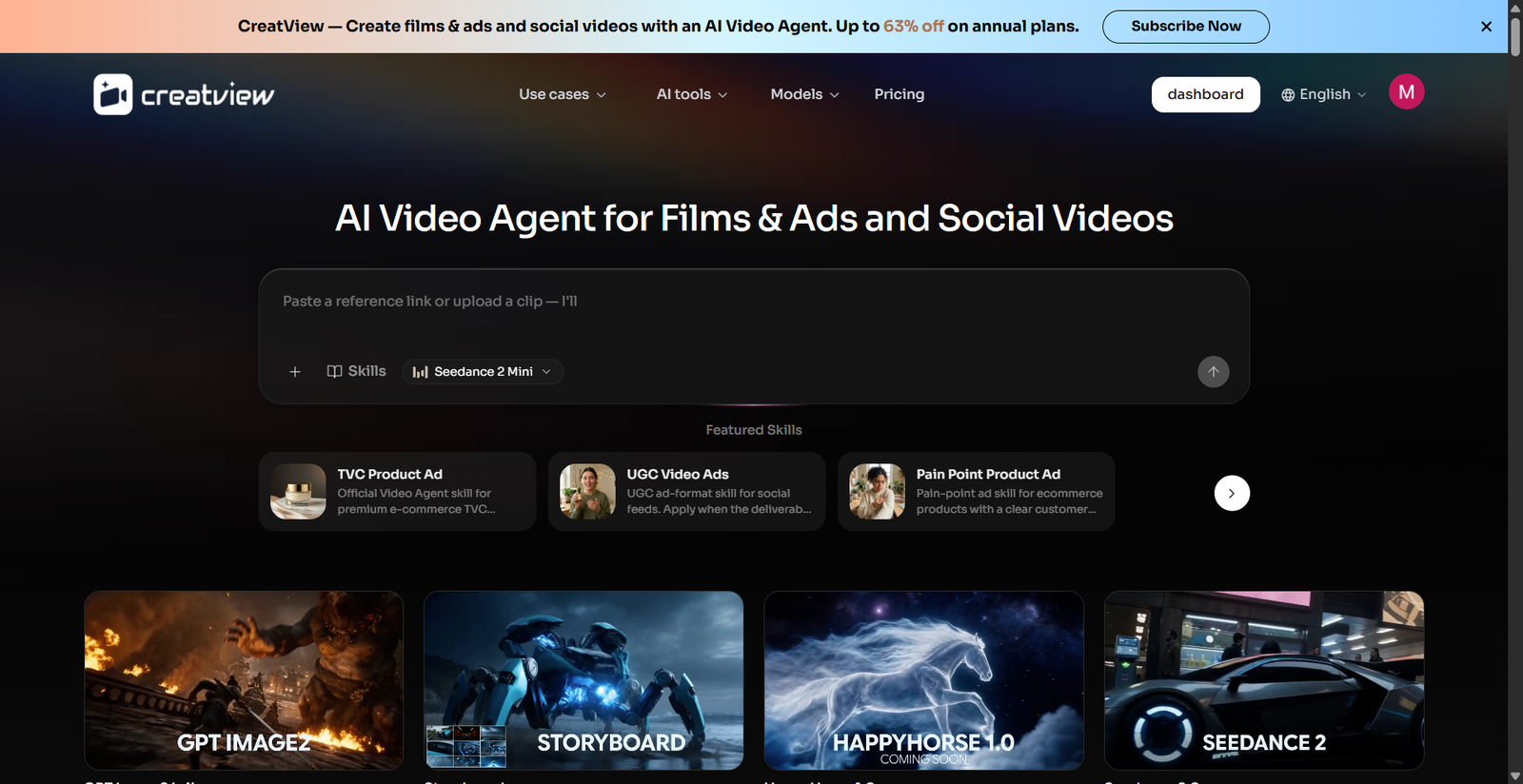Click the UGC Video Ads woman image
This screenshot has width=1523, height=784.
pos(587,492)
